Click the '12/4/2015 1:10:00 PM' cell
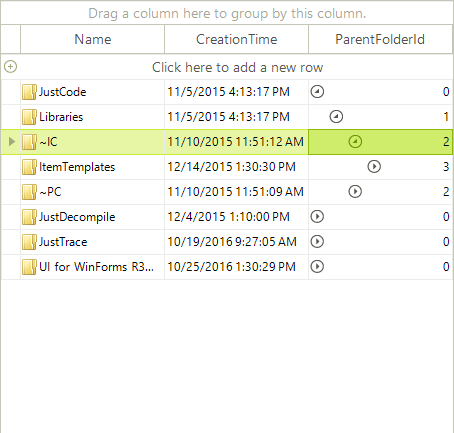454x433 pixels. pos(236,217)
